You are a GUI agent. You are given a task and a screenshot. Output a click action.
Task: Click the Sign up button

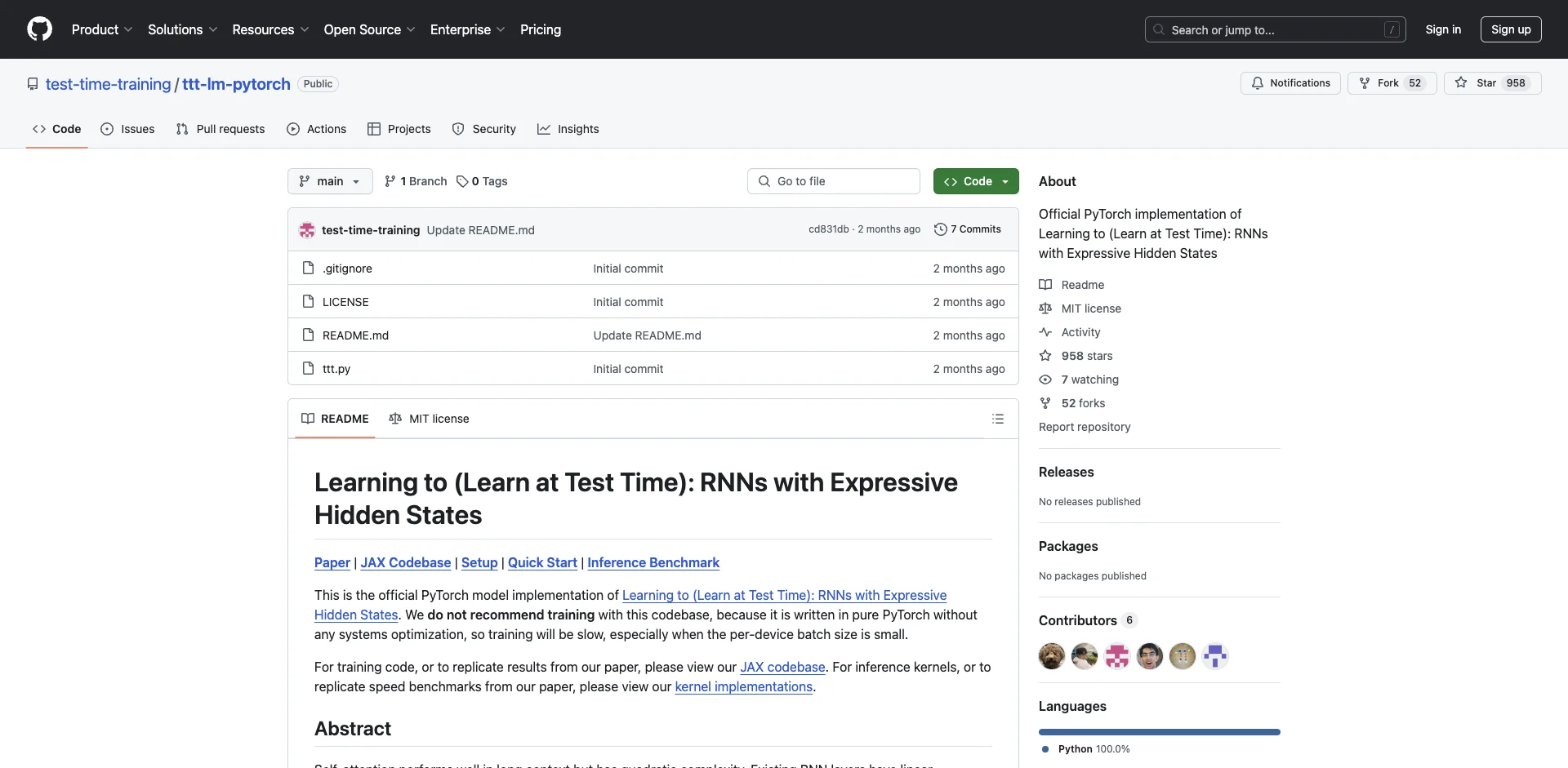tap(1511, 29)
